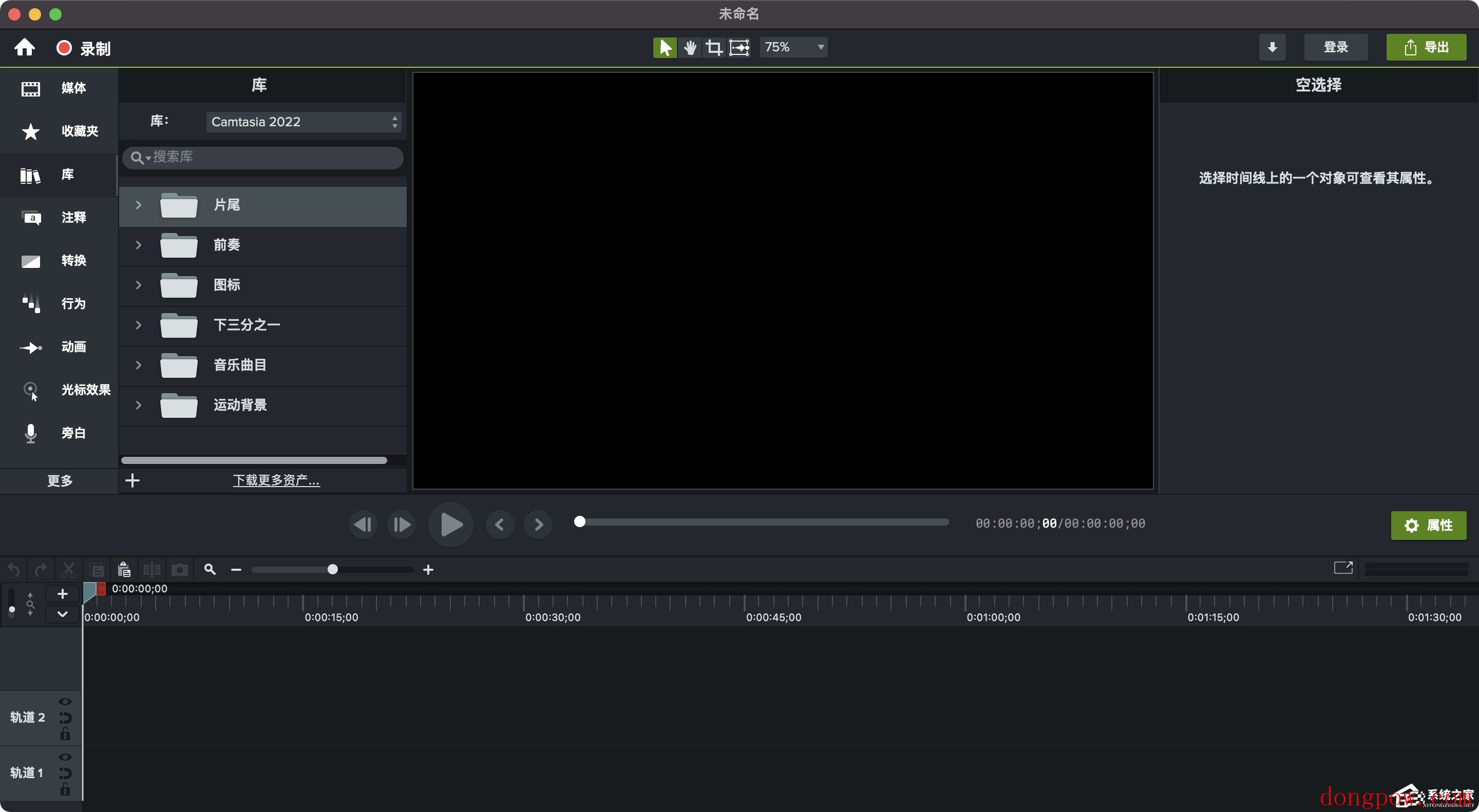Screen dimensions: 1479x812
Task: Click the green 导出 export button
Action: pyautogui.click(x=1426, y=47)
